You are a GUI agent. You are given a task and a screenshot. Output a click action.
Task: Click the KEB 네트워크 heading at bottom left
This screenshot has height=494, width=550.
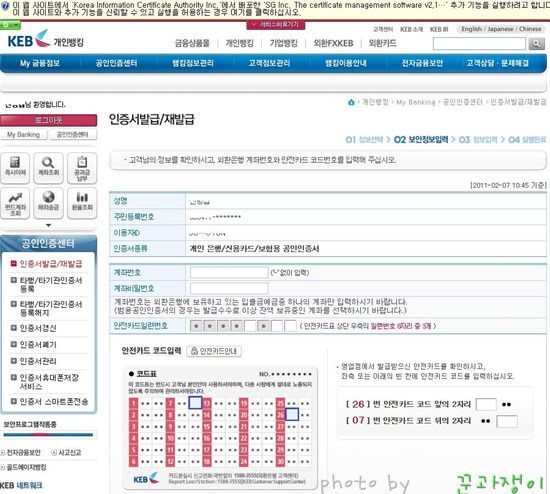[21, 486]
